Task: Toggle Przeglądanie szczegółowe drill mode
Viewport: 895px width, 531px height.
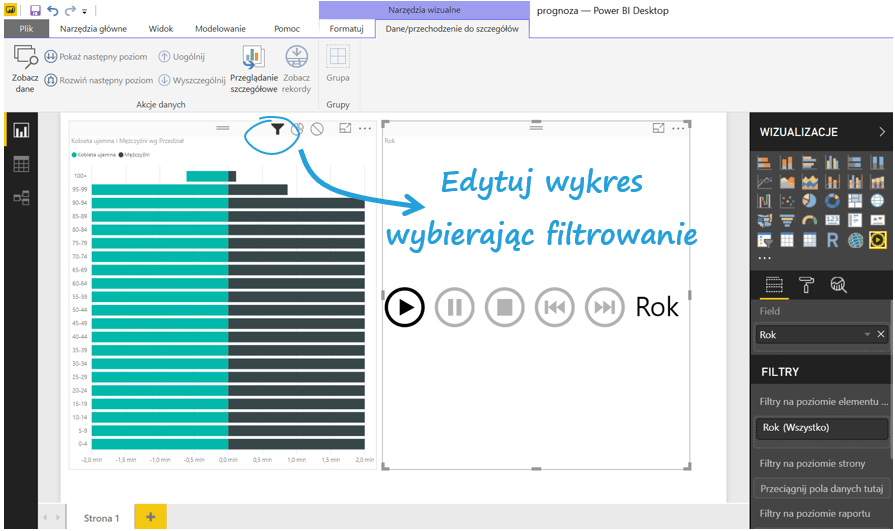Action: pyautogui.click(x=254, y=68)
